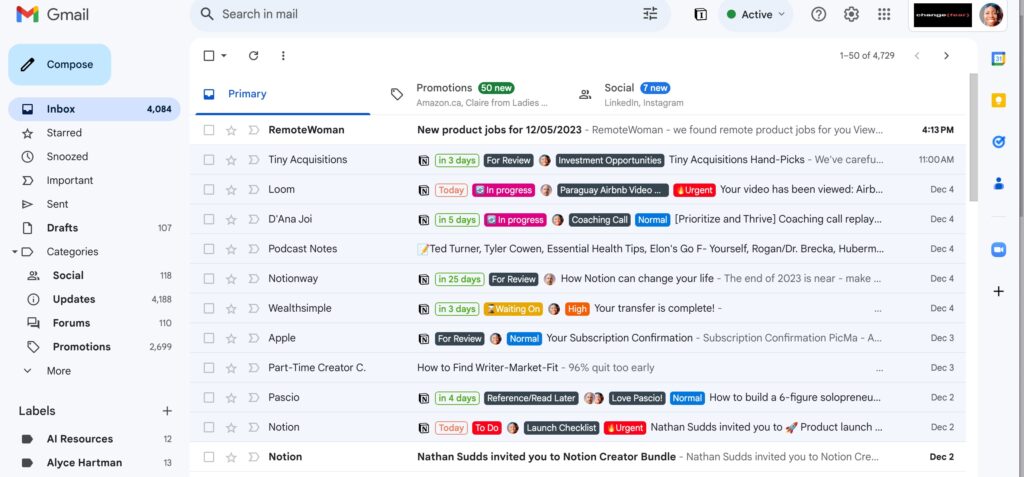Open the Google apps grid icon
Viewport: 1024px width, 477px height.
884,14
